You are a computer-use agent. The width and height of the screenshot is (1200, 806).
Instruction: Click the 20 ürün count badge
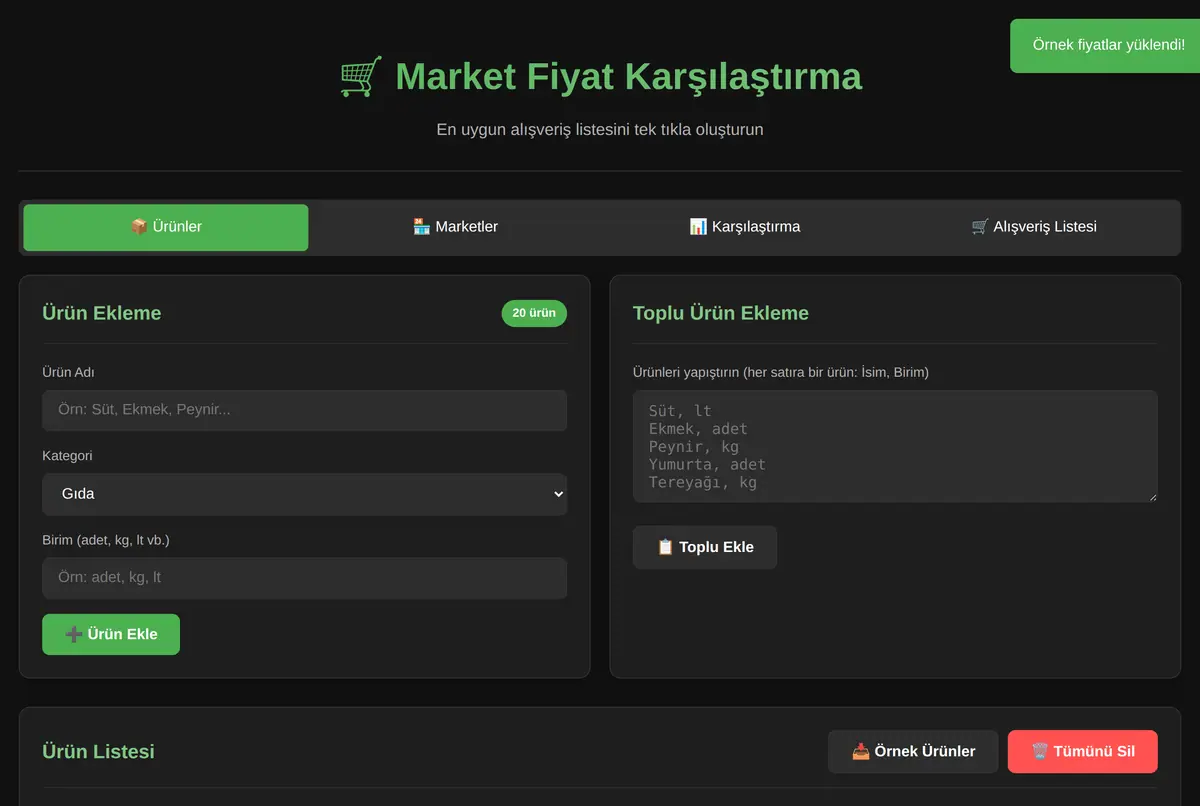tap(534, 313)
